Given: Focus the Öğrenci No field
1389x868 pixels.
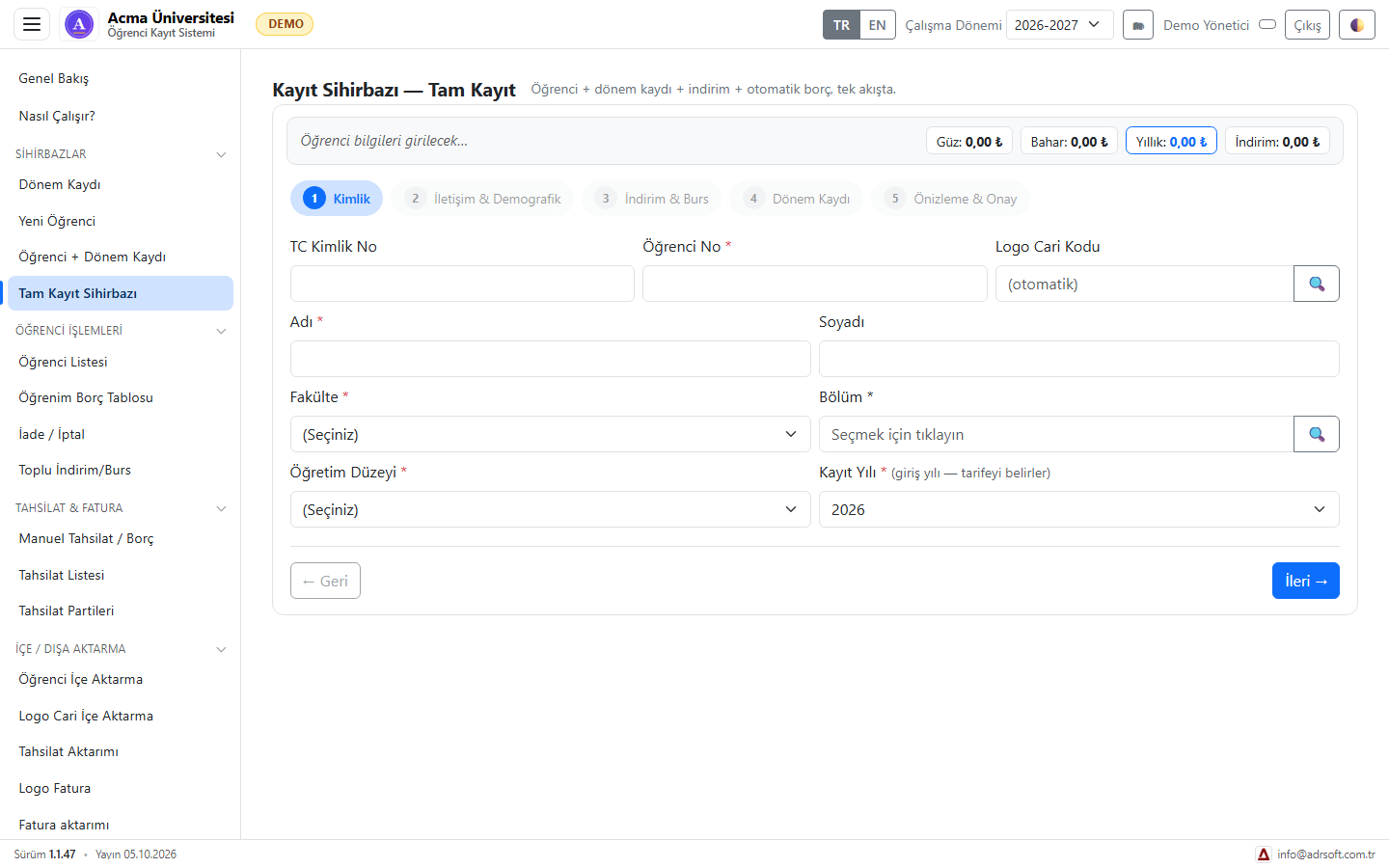Looking at the screenshot, I should [x=815, y=284].
